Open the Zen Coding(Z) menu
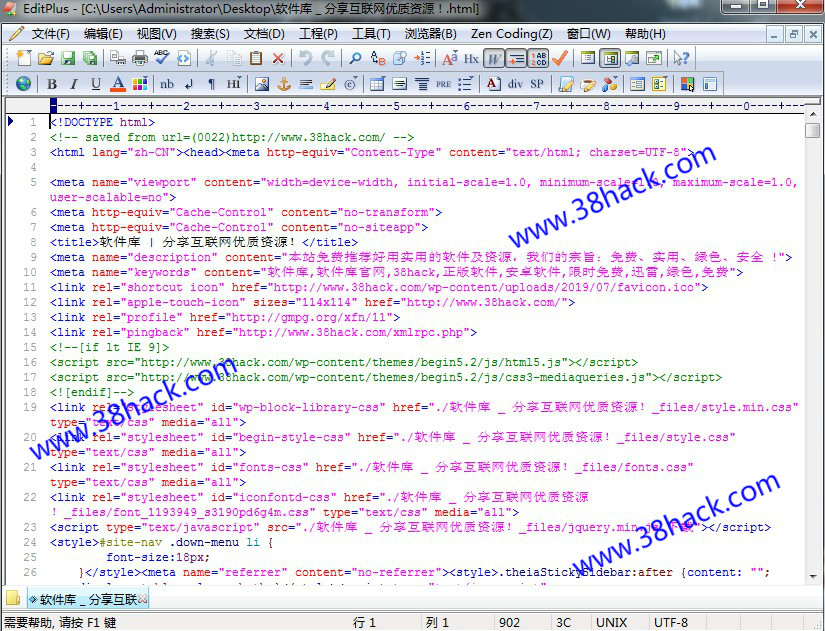 [511, 34]
